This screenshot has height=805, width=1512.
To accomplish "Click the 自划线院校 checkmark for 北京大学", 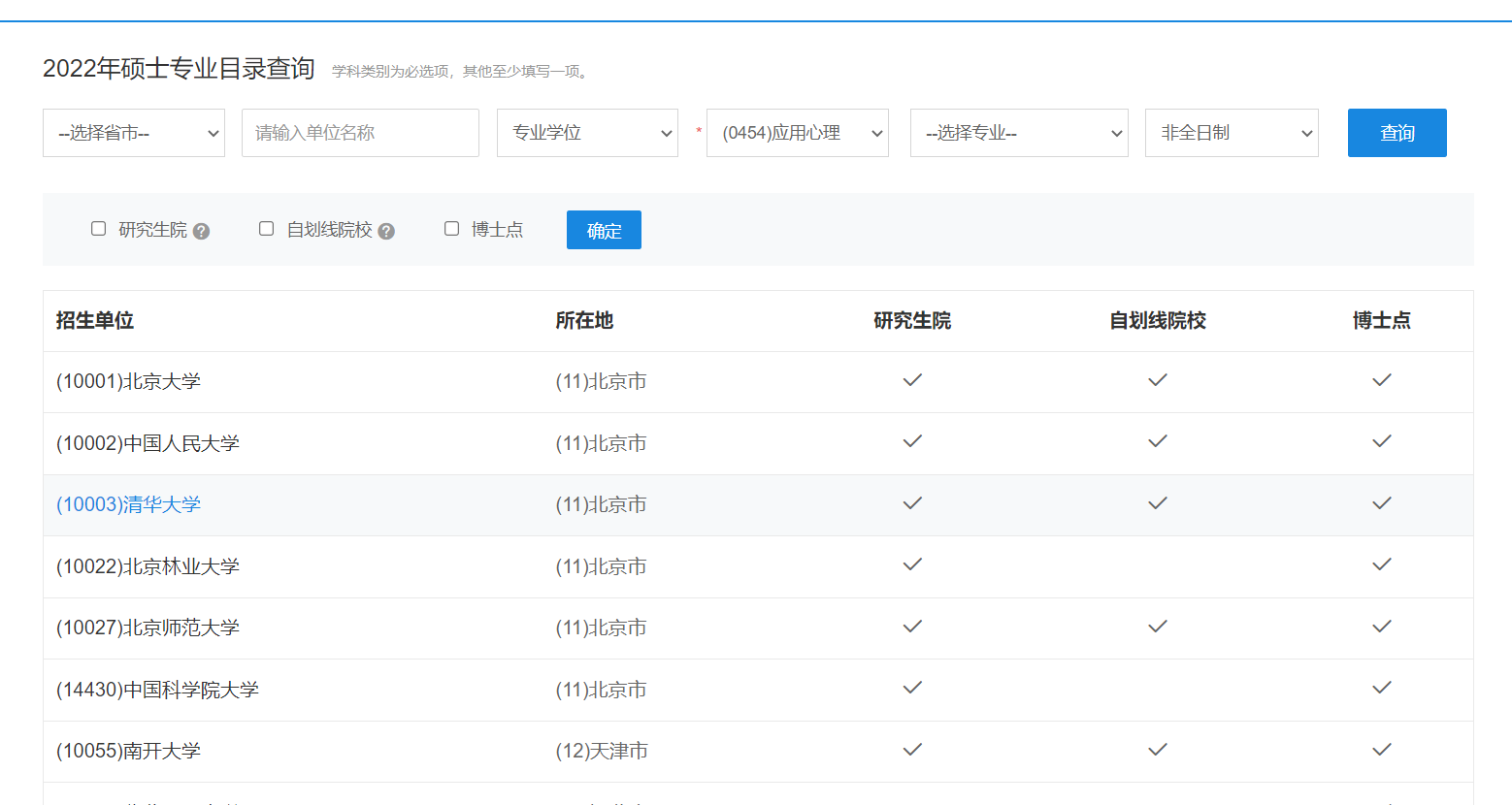I will [x=1158, y=380].
